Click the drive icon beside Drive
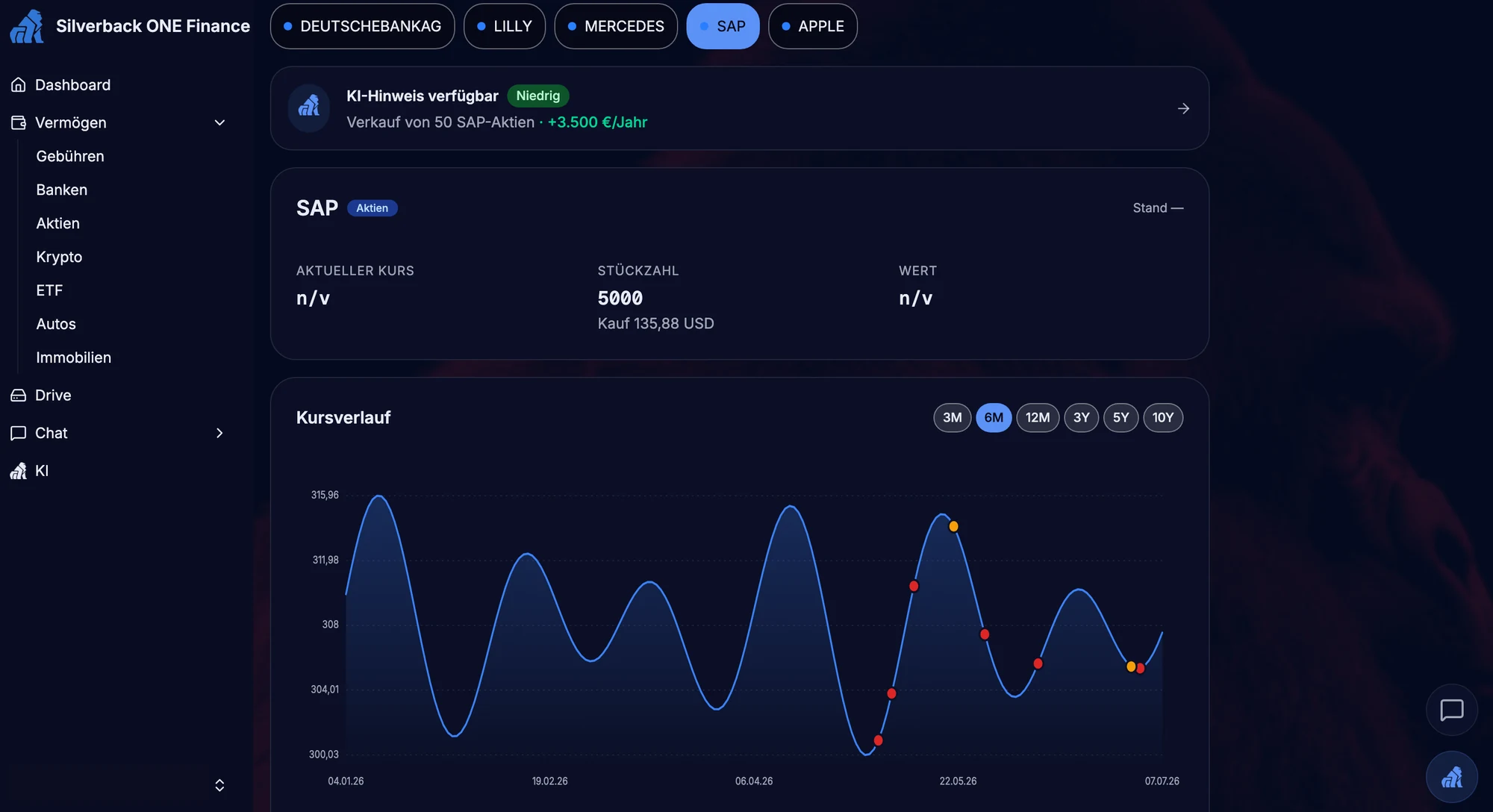This screenshot has width=1493, height=812. point(19,396)
